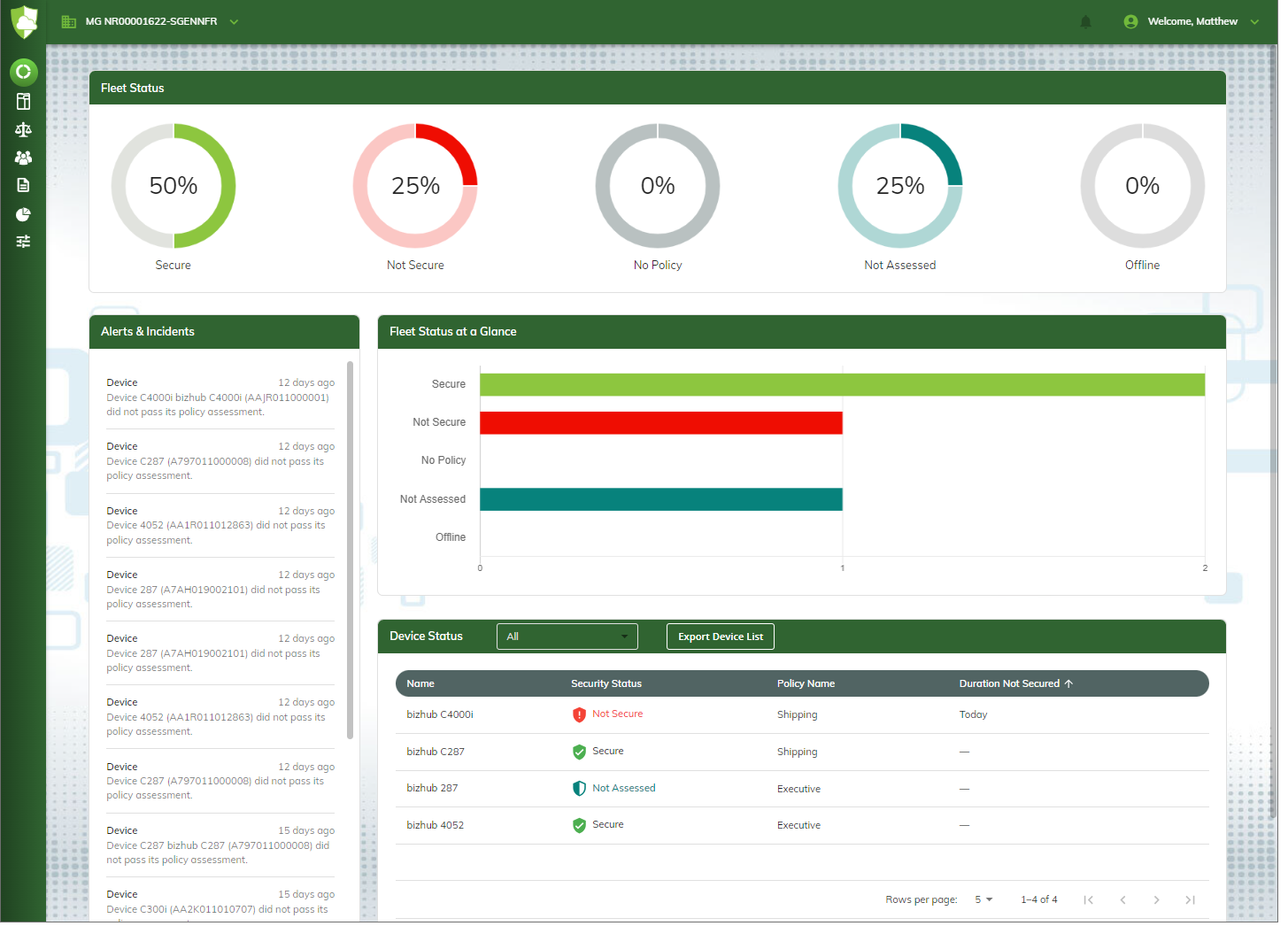Click the Alerts & Incidents scrollbar

tap(350, 549)
